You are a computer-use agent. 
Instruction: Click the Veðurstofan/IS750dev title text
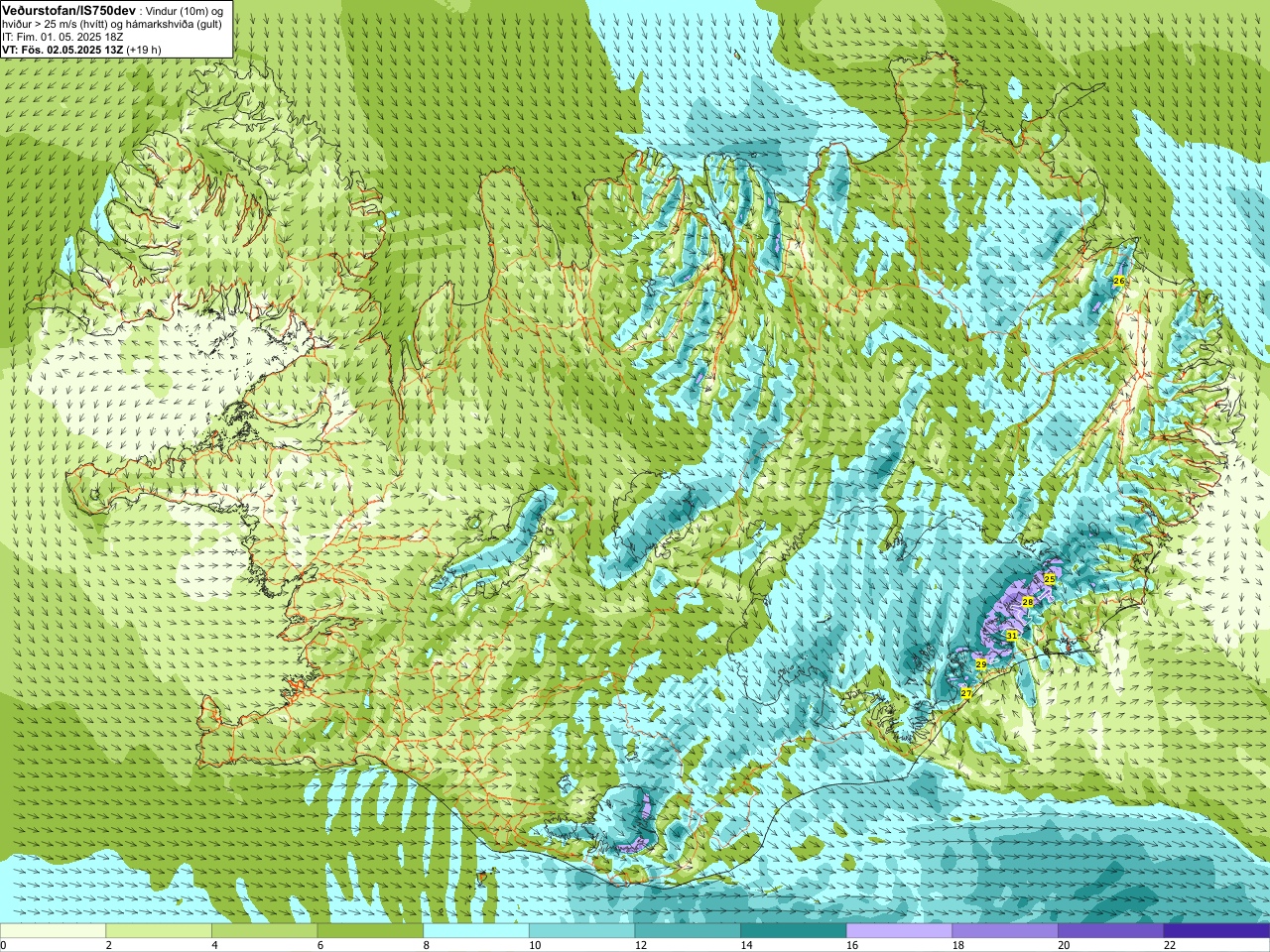tap(69, 9)
